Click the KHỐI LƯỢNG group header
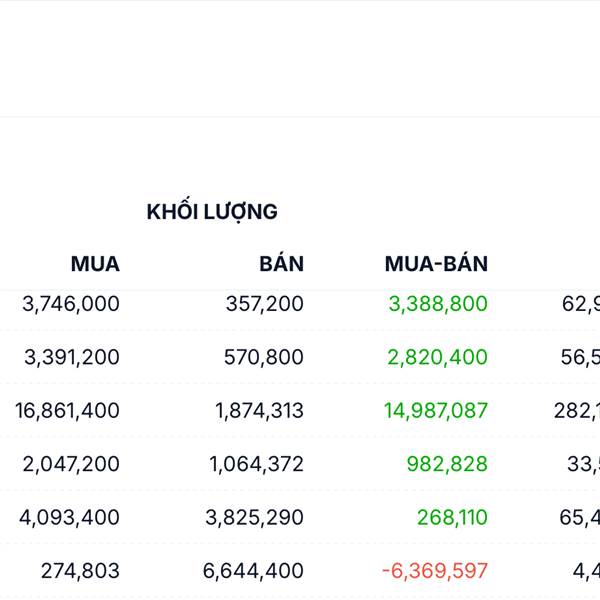This screenshot has width=600, height=600. [x=212, y=212]
